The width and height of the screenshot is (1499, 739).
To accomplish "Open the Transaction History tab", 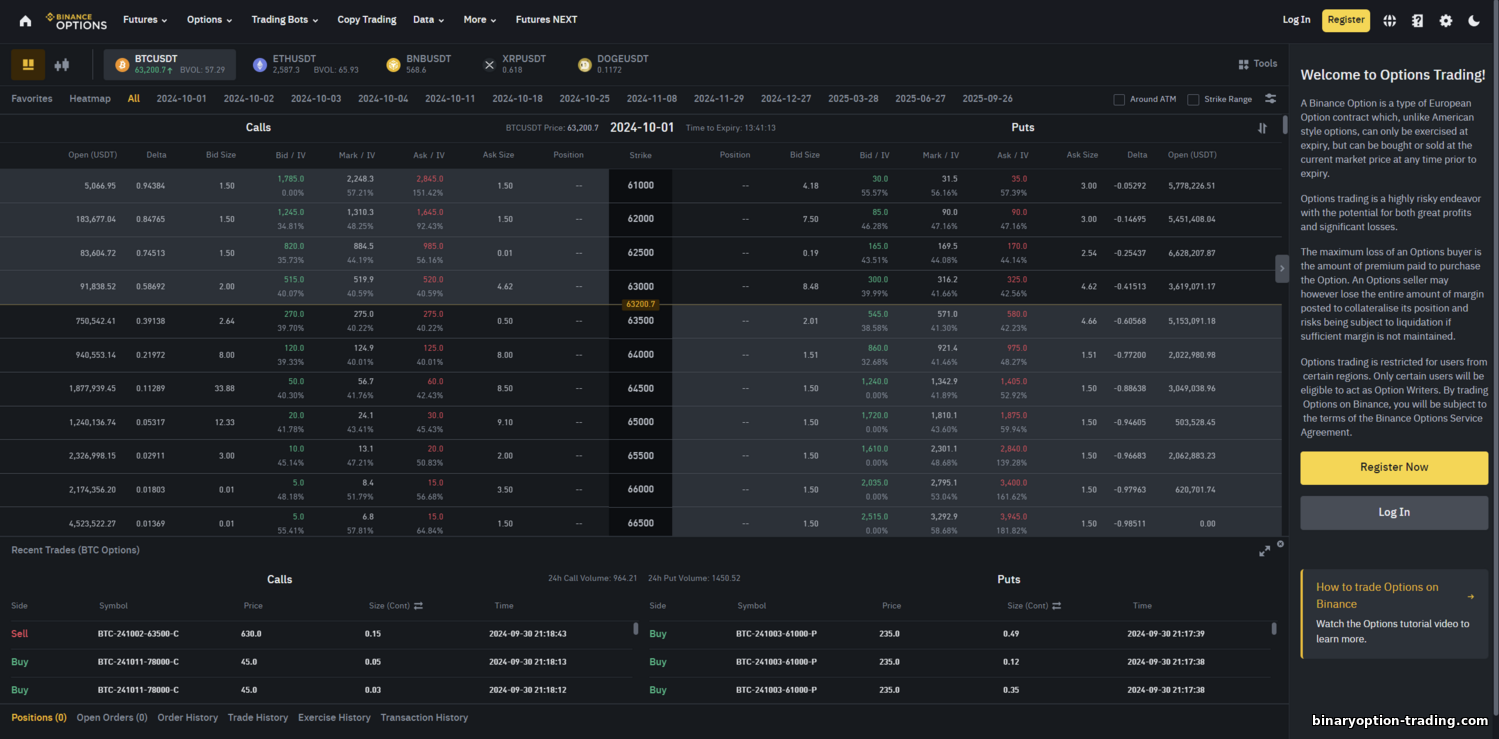I will (424, 718).
